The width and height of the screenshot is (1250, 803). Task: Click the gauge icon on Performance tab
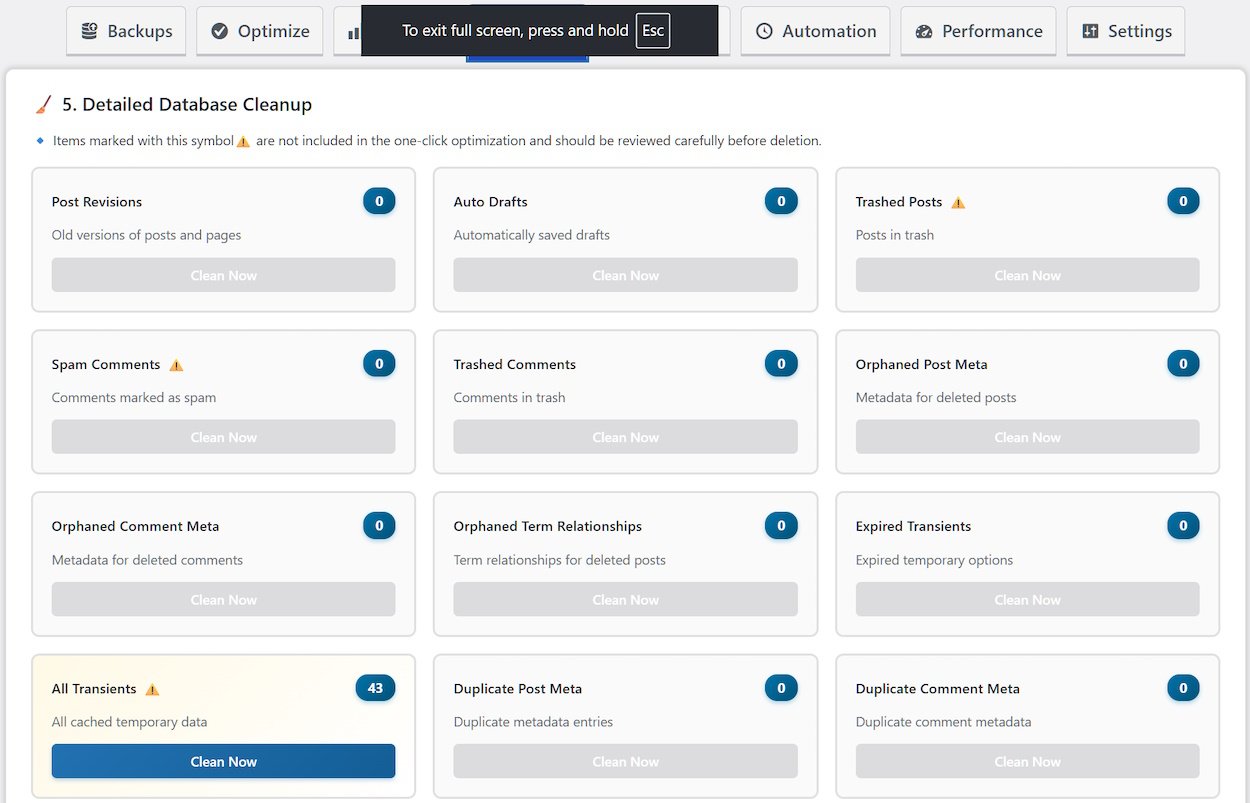pos(924,31)
